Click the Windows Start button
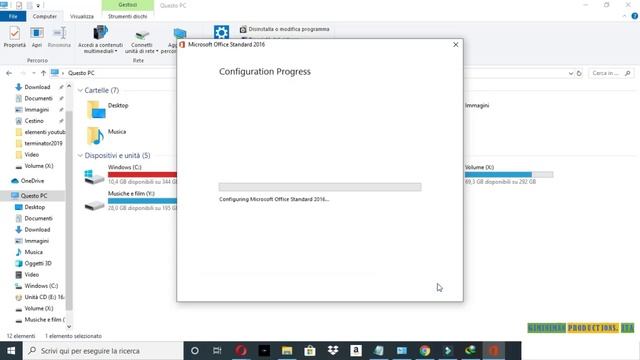The image size is (640, 360). [x=11, y=351]
